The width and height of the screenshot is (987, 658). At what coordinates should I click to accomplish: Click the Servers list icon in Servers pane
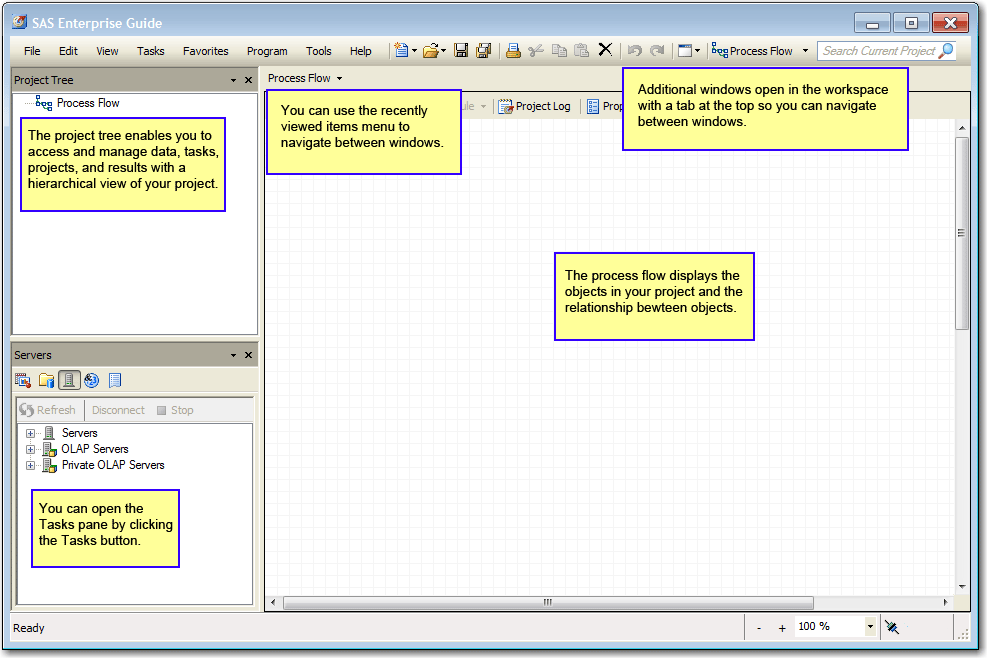68,380
